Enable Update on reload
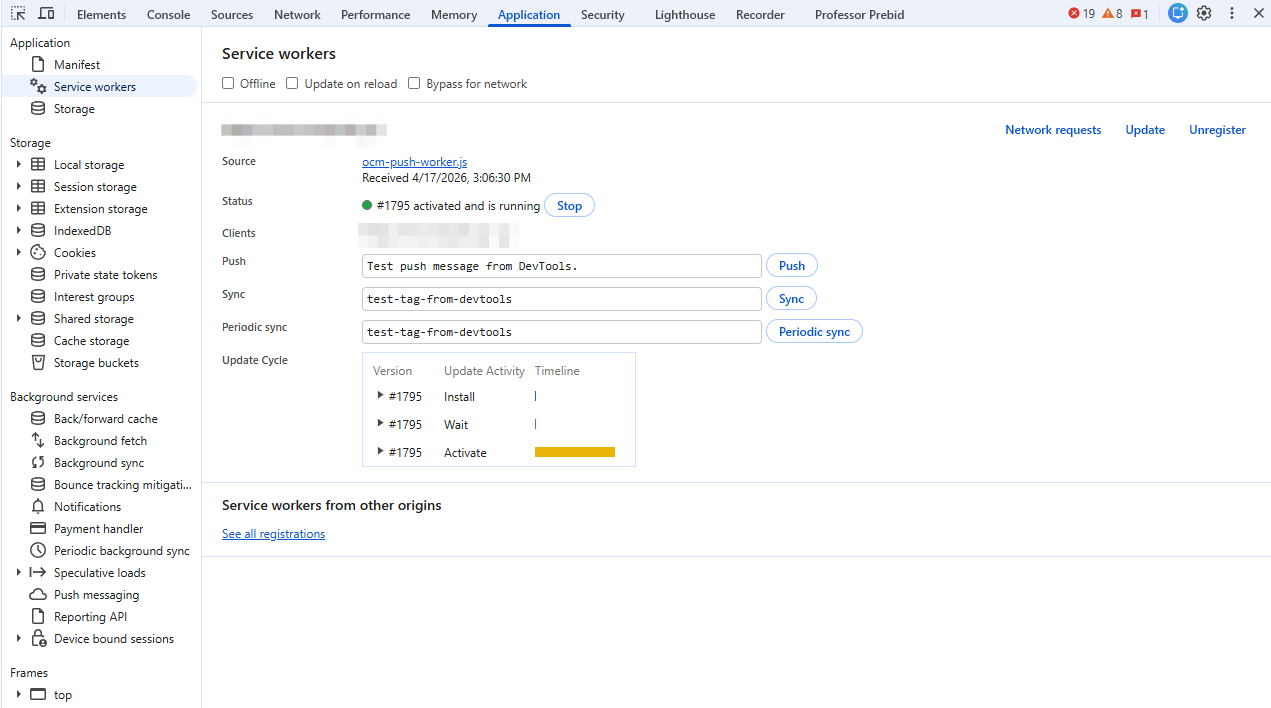 292,83
